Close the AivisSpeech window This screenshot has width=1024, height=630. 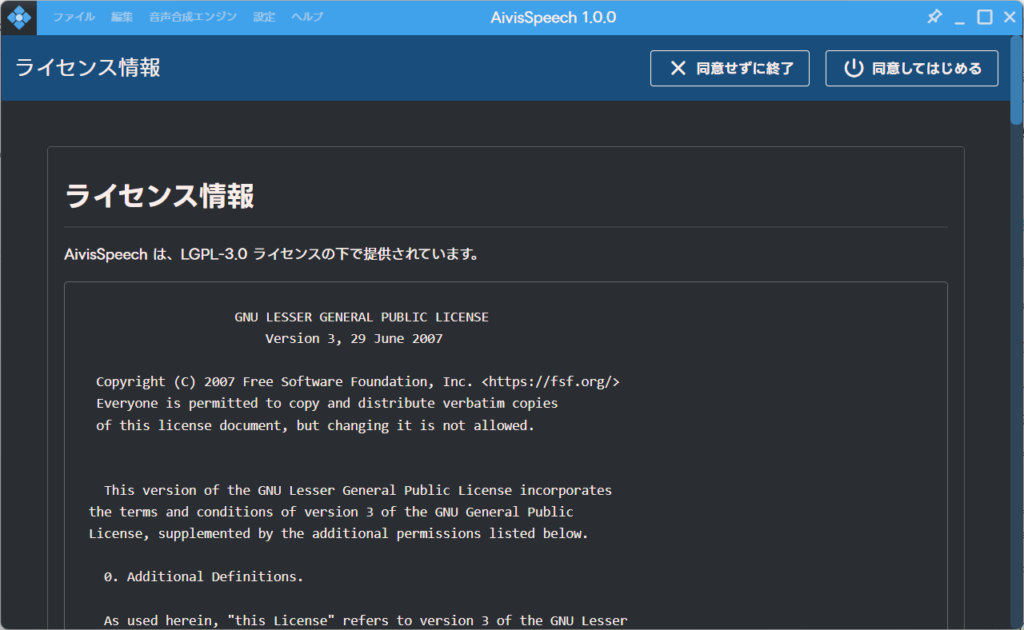pos(1010,17)
